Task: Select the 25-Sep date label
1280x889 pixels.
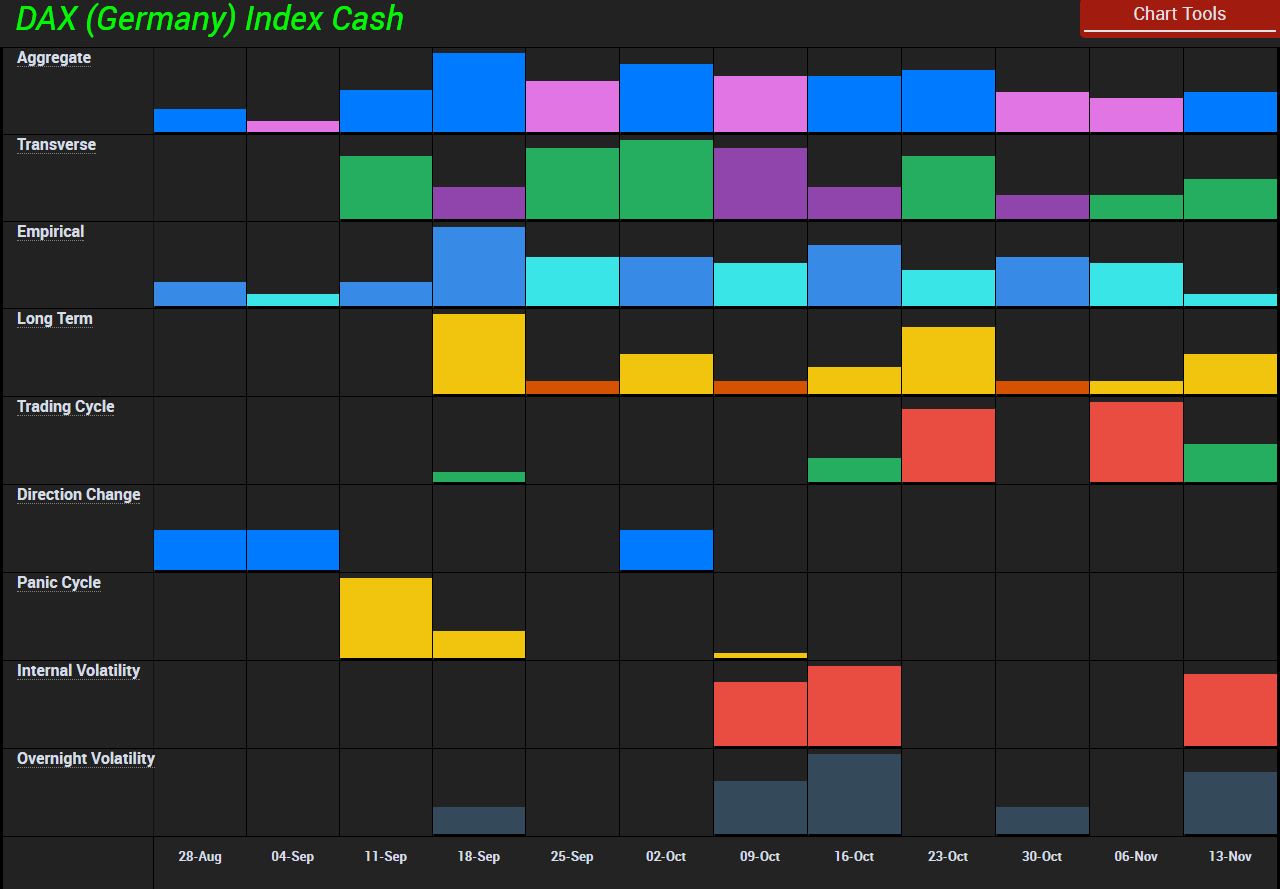Action: [x=572, y=857]
